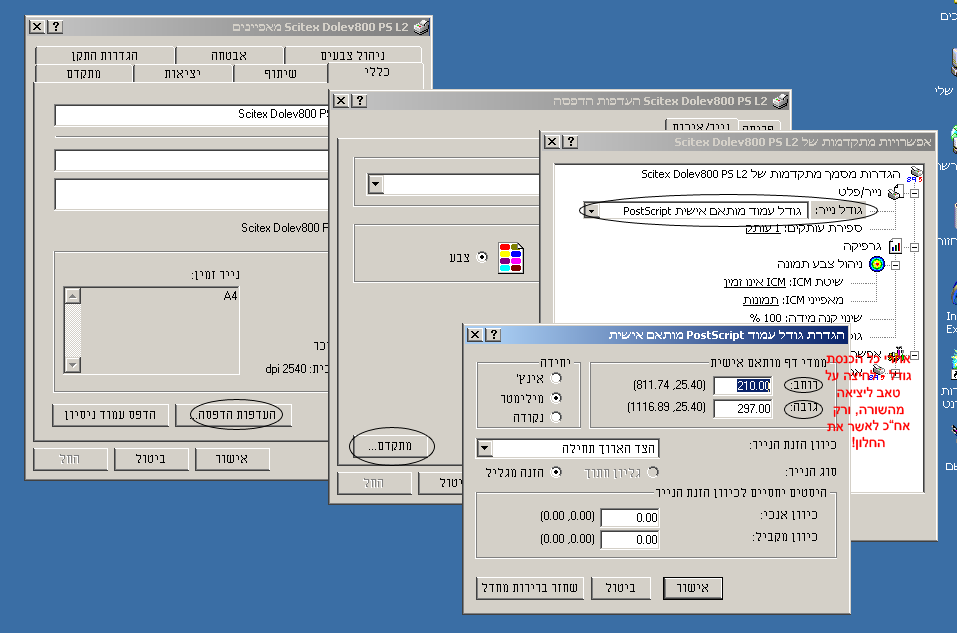Select the נקודה unit radio button
Image resolution: width=957 pixels, height=633 pixels.
pos(556,418)
